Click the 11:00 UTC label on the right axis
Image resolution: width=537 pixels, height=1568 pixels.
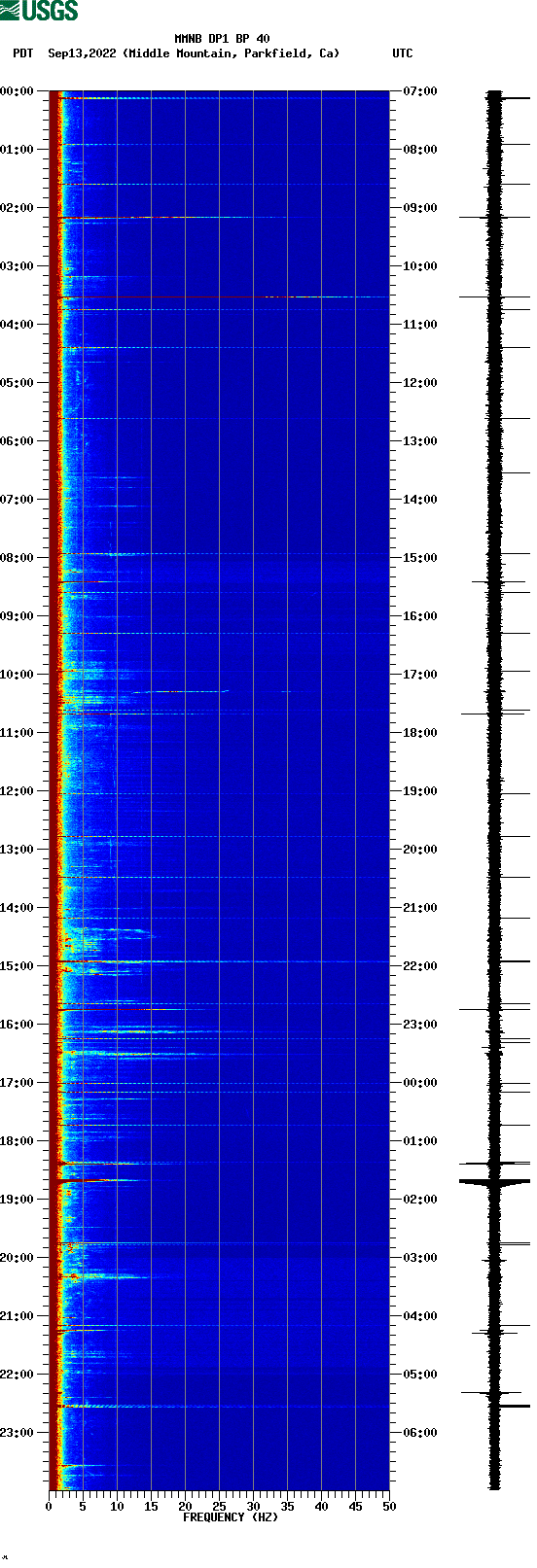coord(420,325)
